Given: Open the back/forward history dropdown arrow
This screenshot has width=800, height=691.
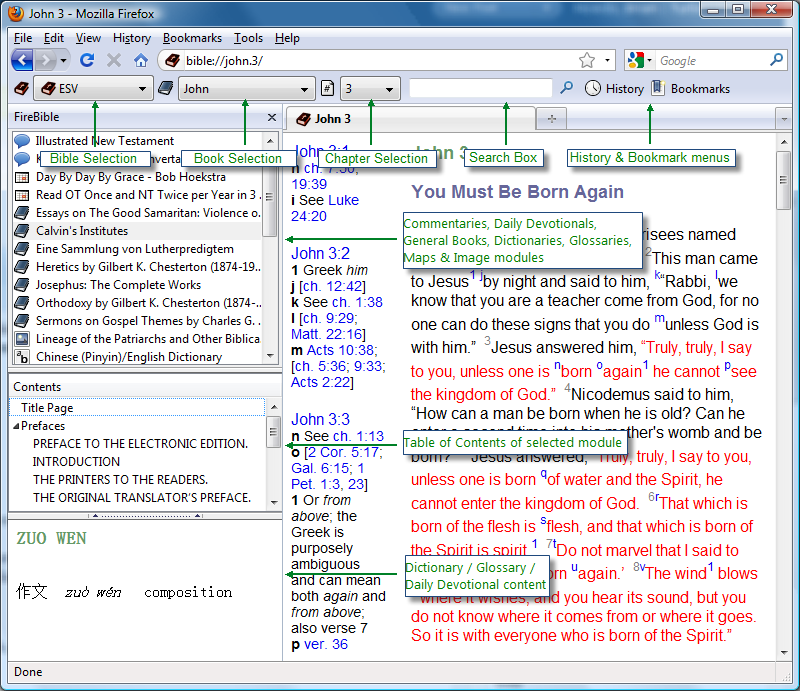Looking at the screenshot, I should [x=63, y=61].
